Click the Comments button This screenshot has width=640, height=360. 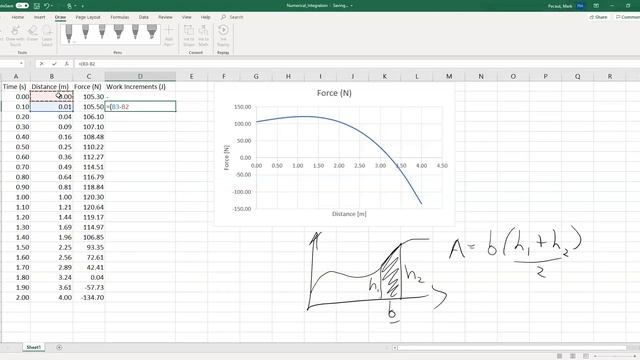pyautogui.click(x=627, y=17)
